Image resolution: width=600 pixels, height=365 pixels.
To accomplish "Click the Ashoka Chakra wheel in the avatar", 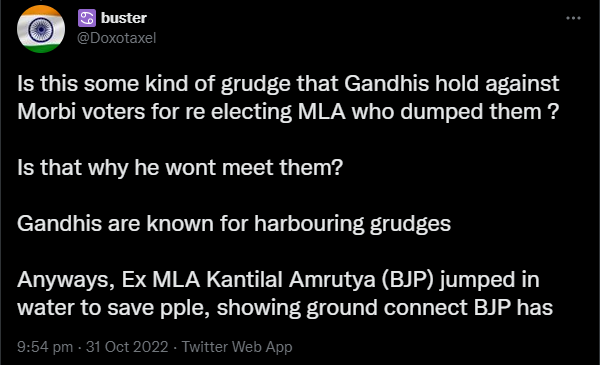I will tap(41, 29).
